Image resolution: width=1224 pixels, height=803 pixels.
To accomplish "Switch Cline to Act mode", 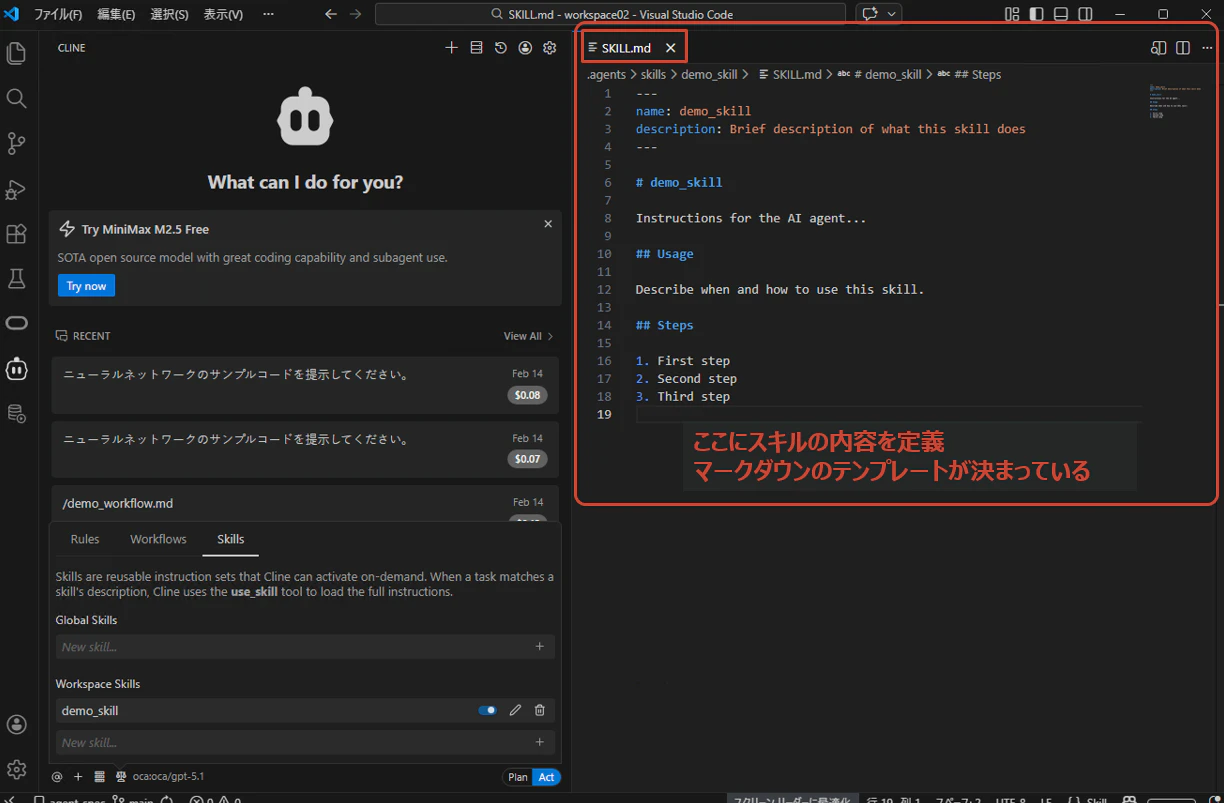I will coord(547,777).
